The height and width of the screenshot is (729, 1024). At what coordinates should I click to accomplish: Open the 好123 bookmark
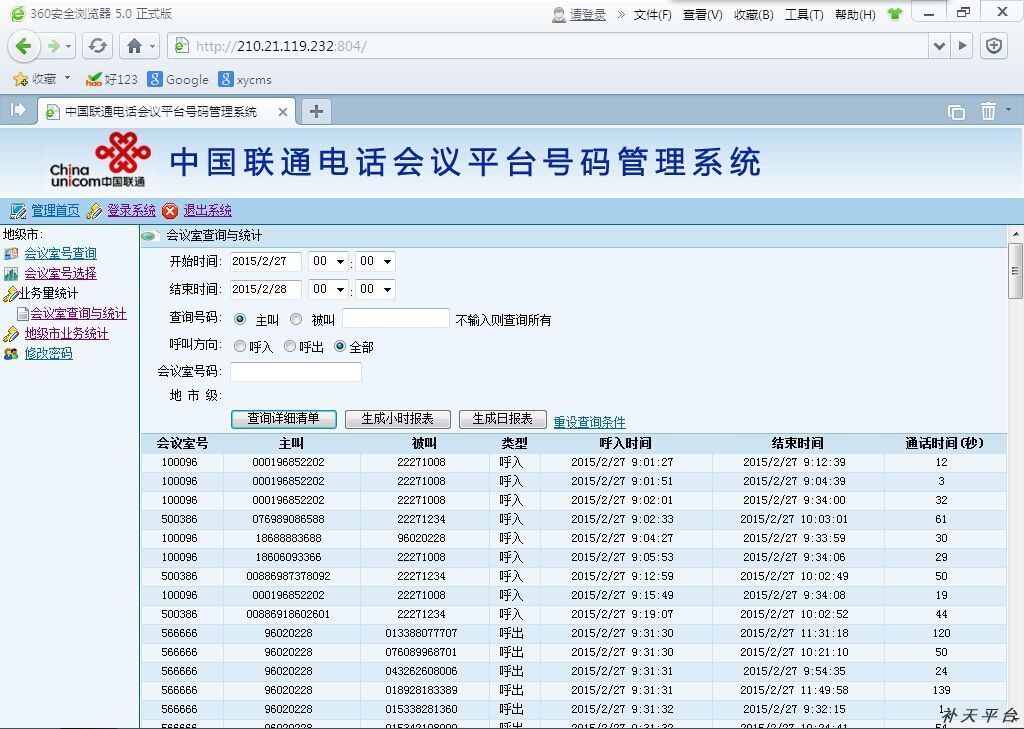[112, 80]
